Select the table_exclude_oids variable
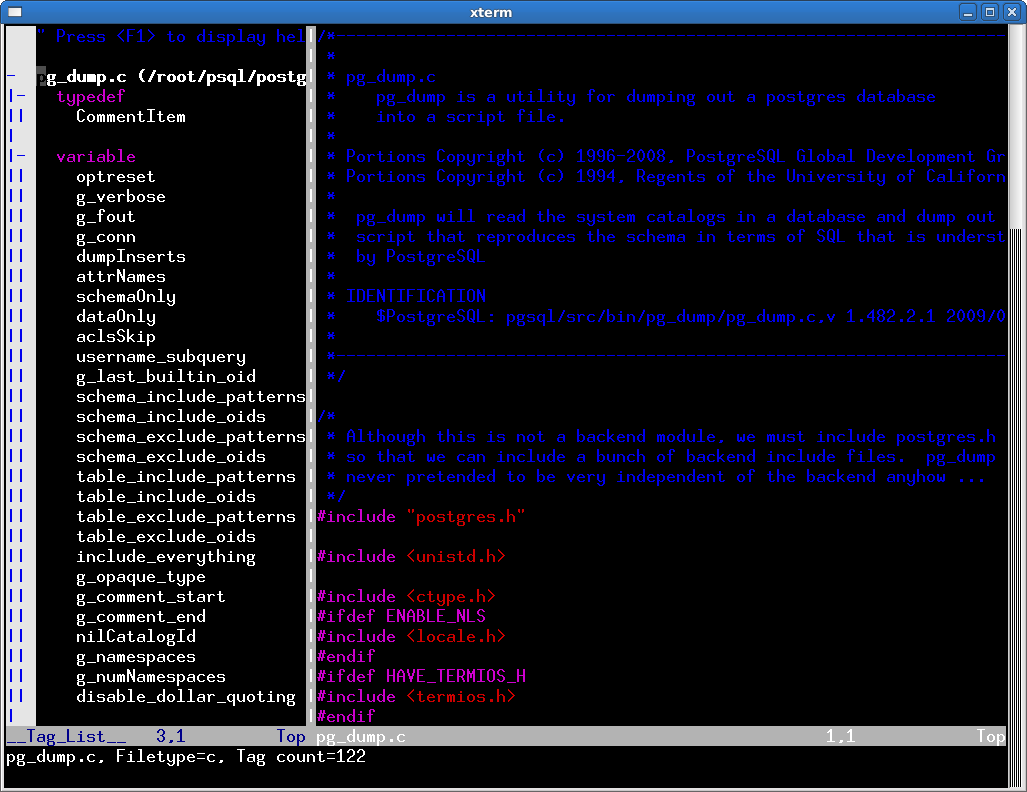This screenshot has height=792, width=1027. (168, 536)
